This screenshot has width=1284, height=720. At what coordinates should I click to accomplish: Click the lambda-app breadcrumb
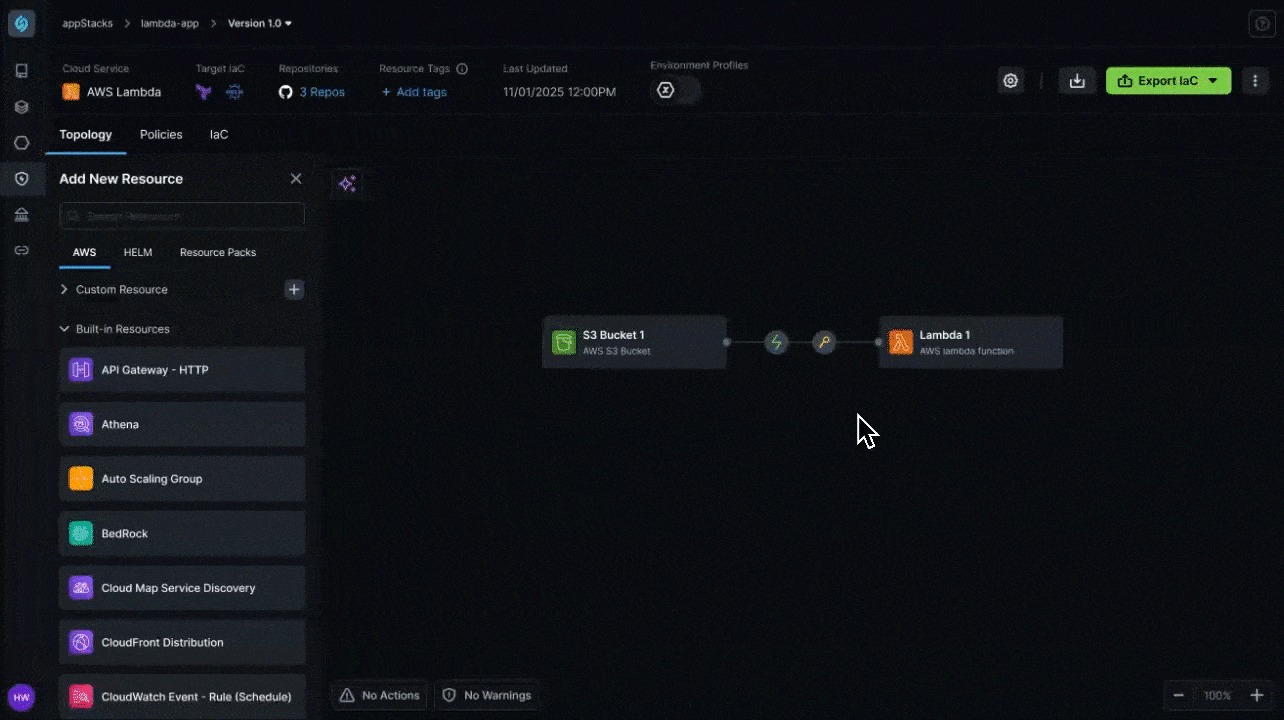(x=169, y=23)
